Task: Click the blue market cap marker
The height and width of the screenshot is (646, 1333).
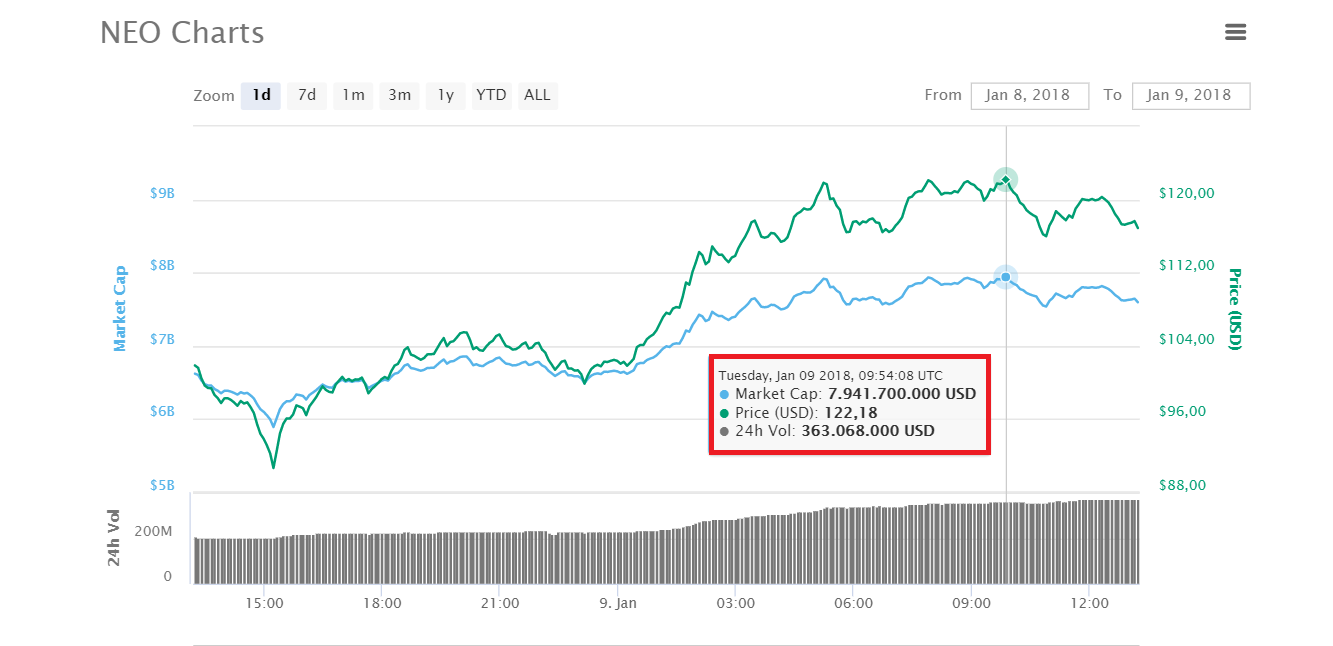Action: click(1005, 277)
